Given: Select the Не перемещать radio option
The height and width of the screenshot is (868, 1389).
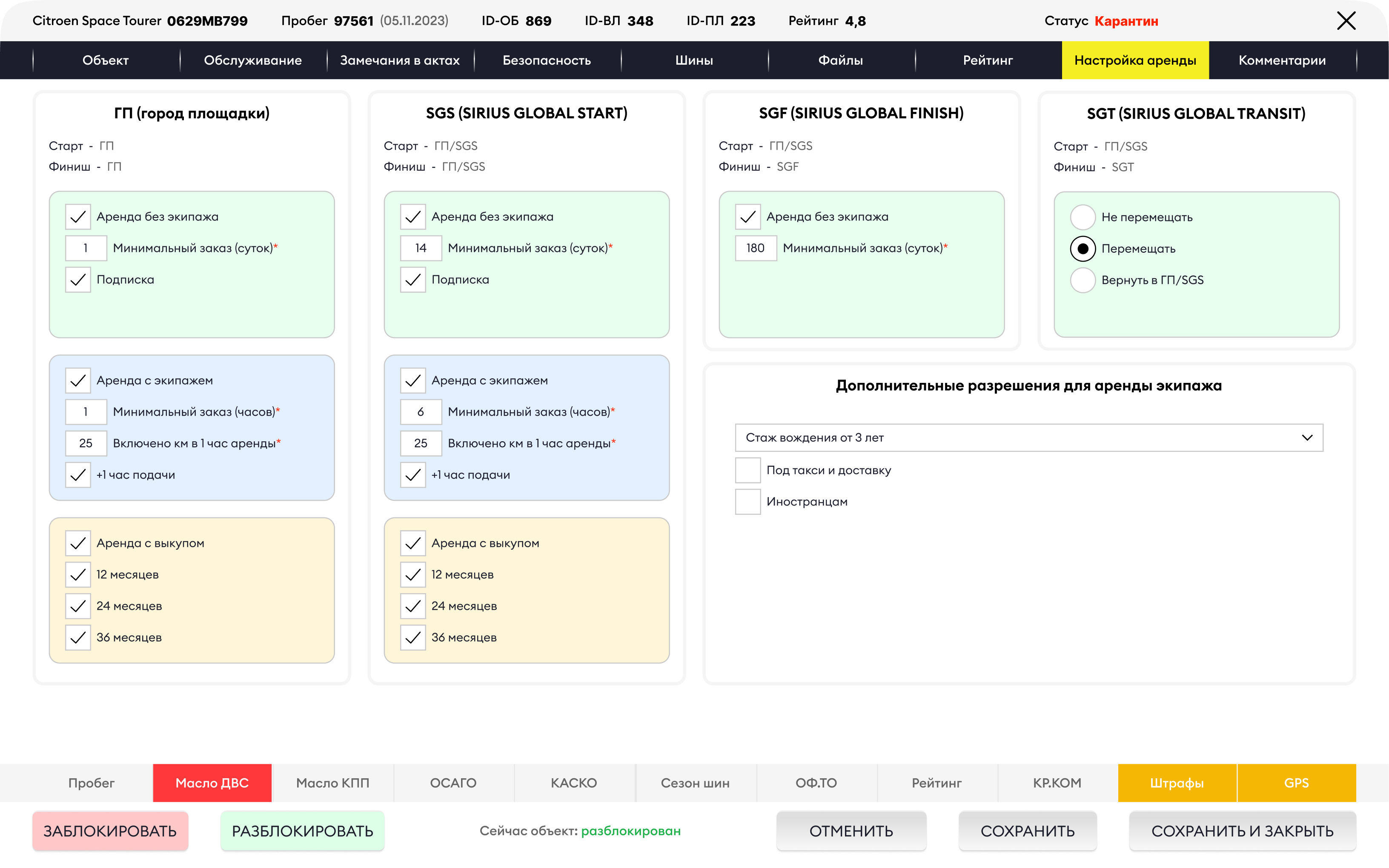Looking at the screenshot, I should click(1083, 217).
